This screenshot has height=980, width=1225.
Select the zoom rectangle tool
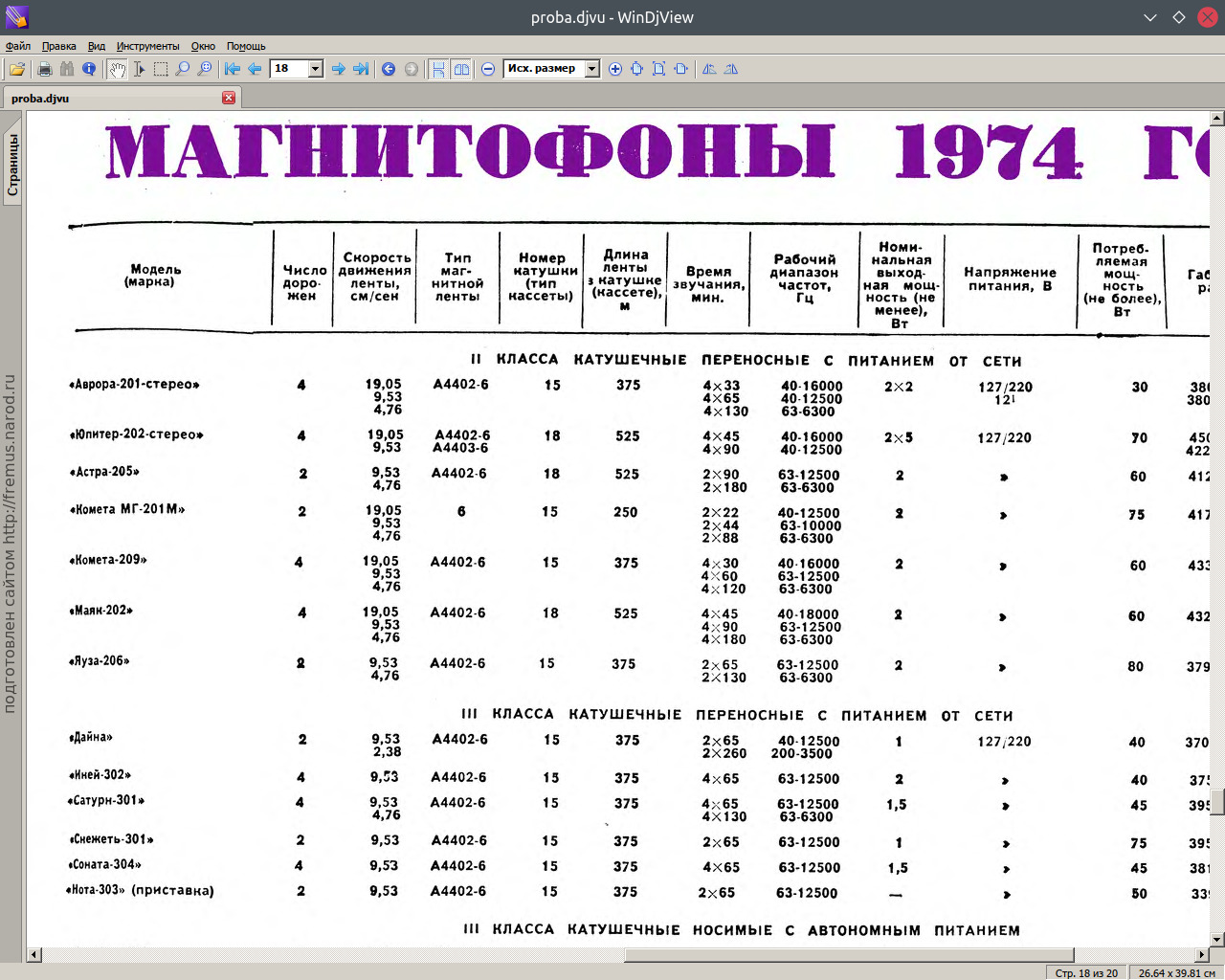pyautogui.click(x=205, y=69)
